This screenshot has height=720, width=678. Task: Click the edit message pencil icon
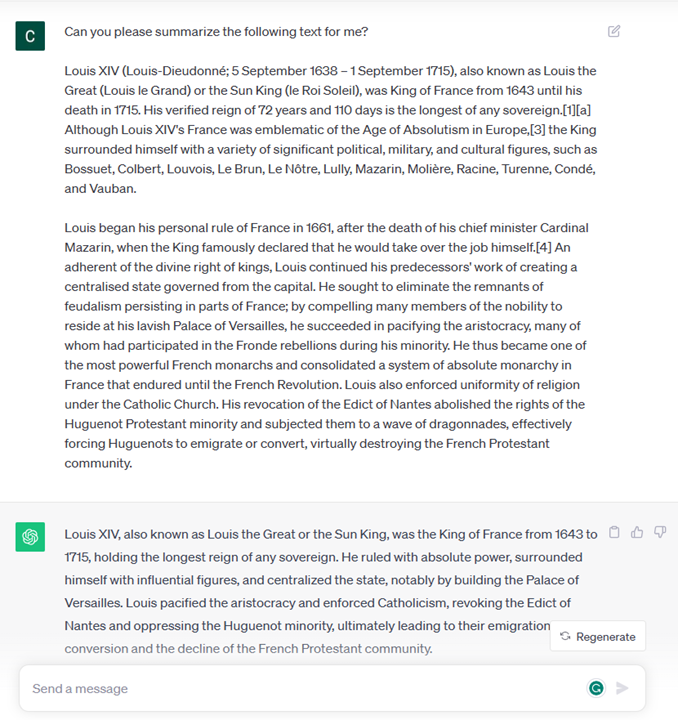click(614, 31)
